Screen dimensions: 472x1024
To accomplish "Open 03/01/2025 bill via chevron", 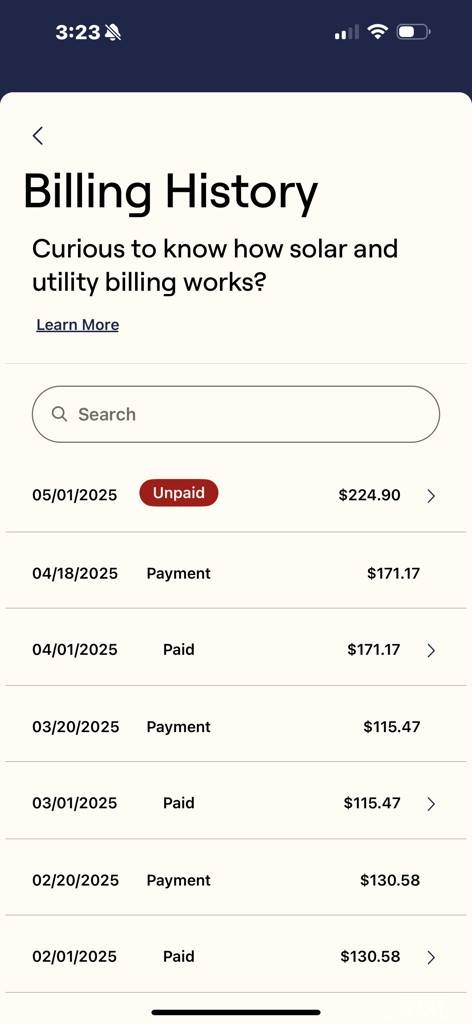I will (x=431, y=804).
